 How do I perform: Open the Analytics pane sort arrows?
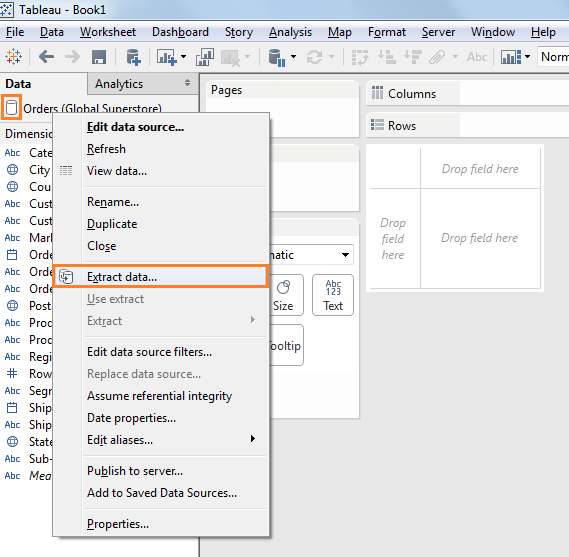(187, 83)
